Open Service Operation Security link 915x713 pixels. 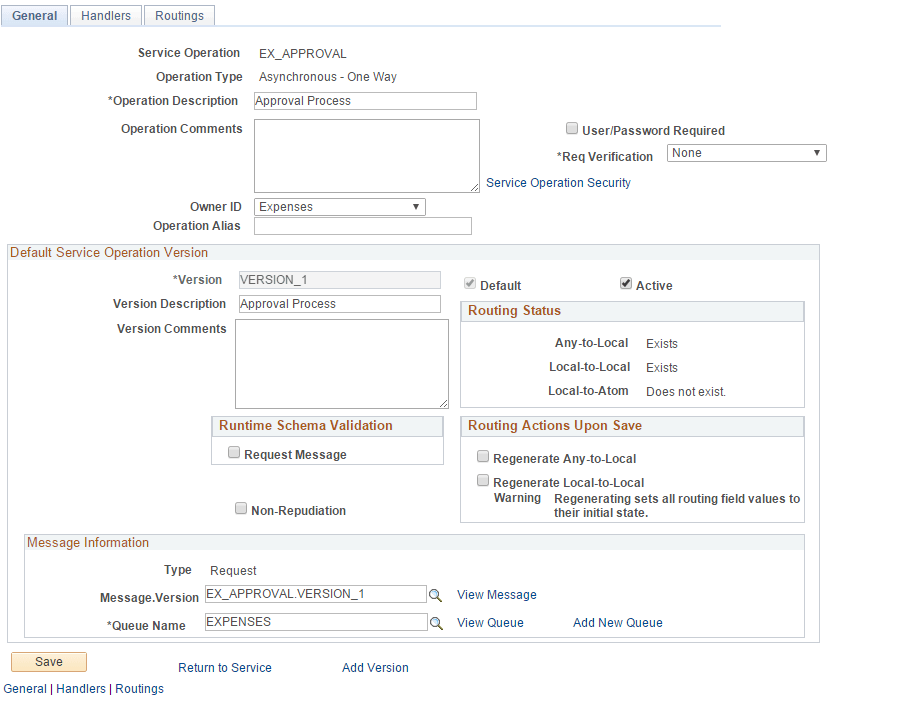pos(558,183)
